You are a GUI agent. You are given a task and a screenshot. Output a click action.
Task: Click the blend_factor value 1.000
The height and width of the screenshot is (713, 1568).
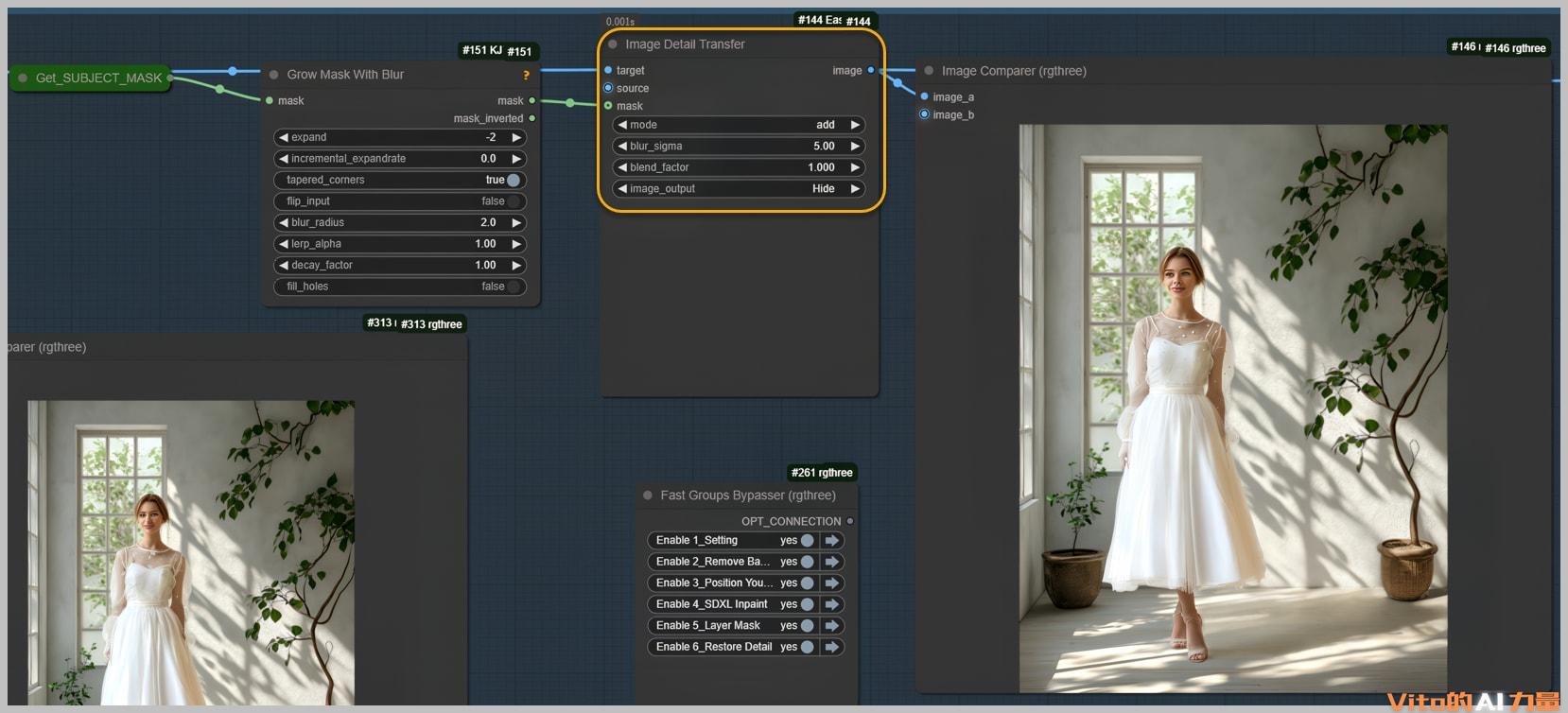[821, 167]
